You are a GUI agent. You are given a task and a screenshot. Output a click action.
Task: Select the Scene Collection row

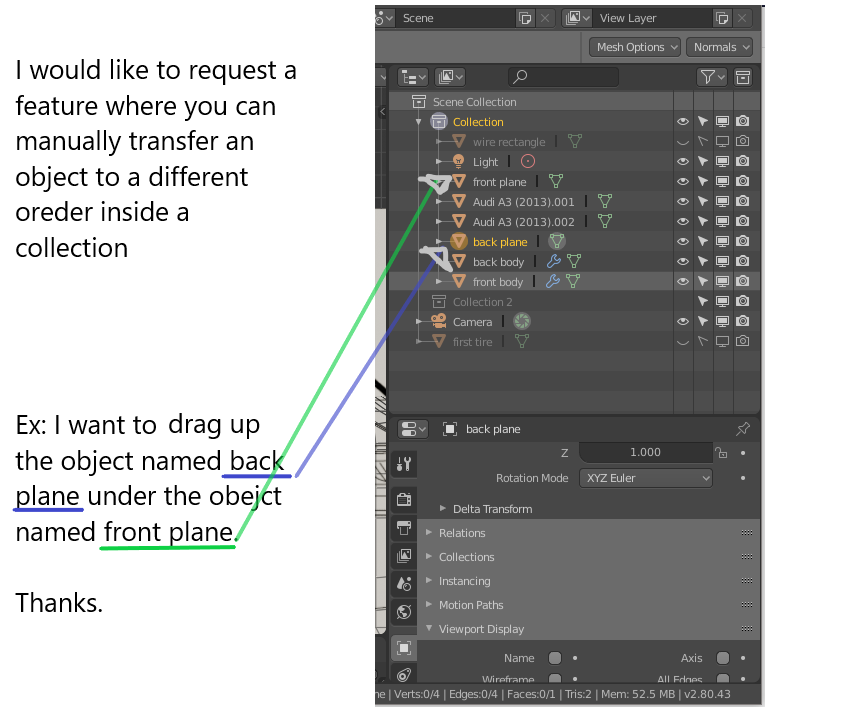point(474,102)
